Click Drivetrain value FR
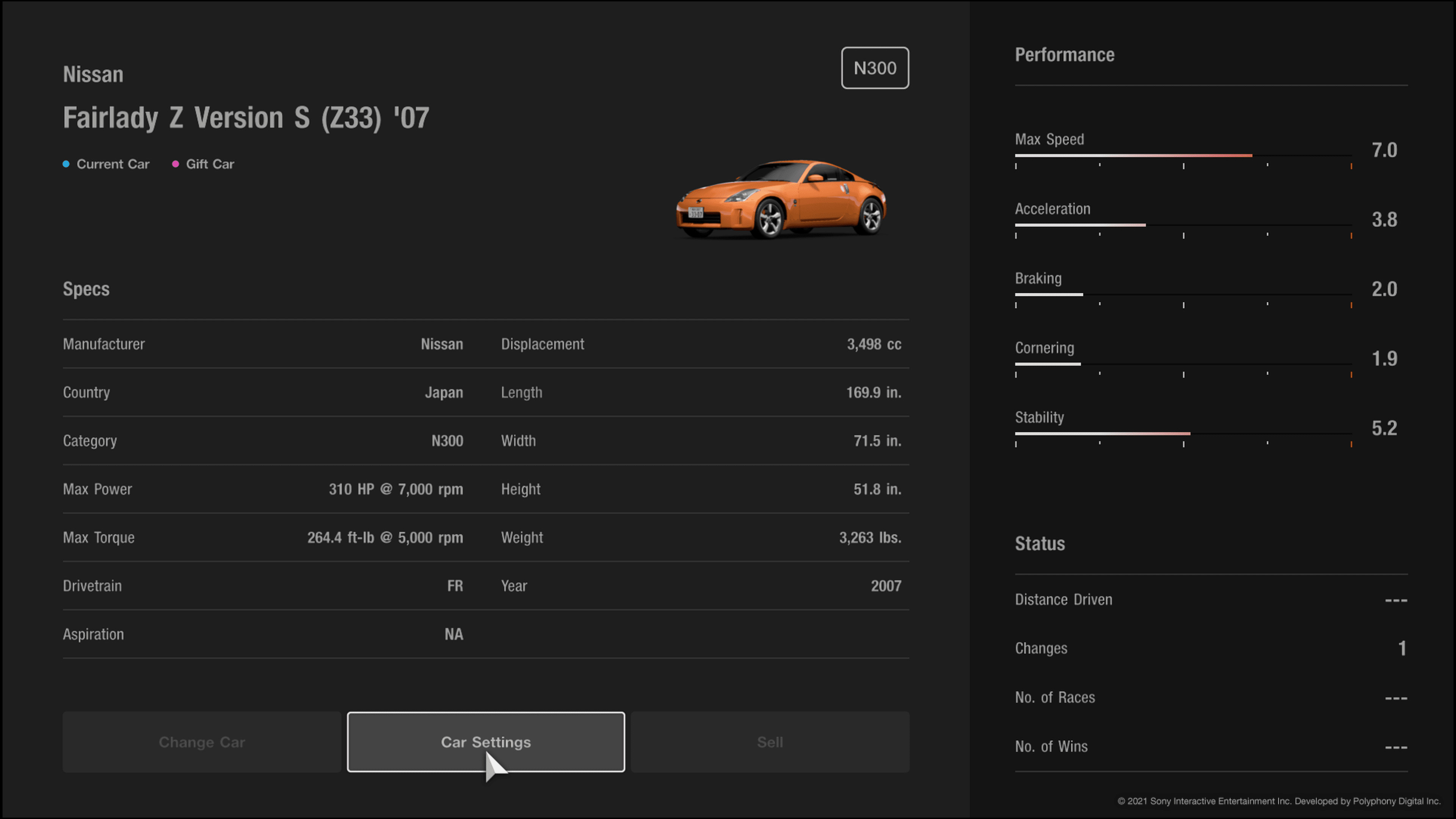1456x819 pixels. point(455,586)
